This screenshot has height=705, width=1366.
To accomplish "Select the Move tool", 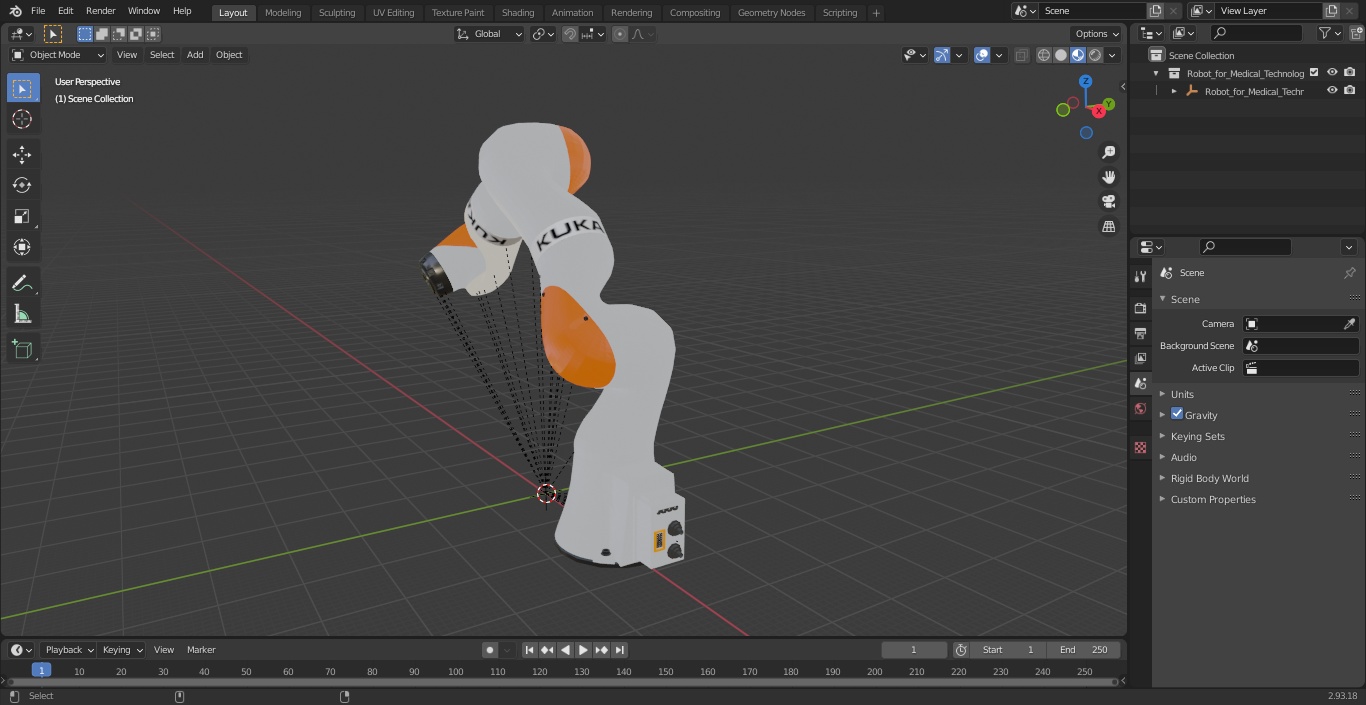I will click(x=22, y=154).
